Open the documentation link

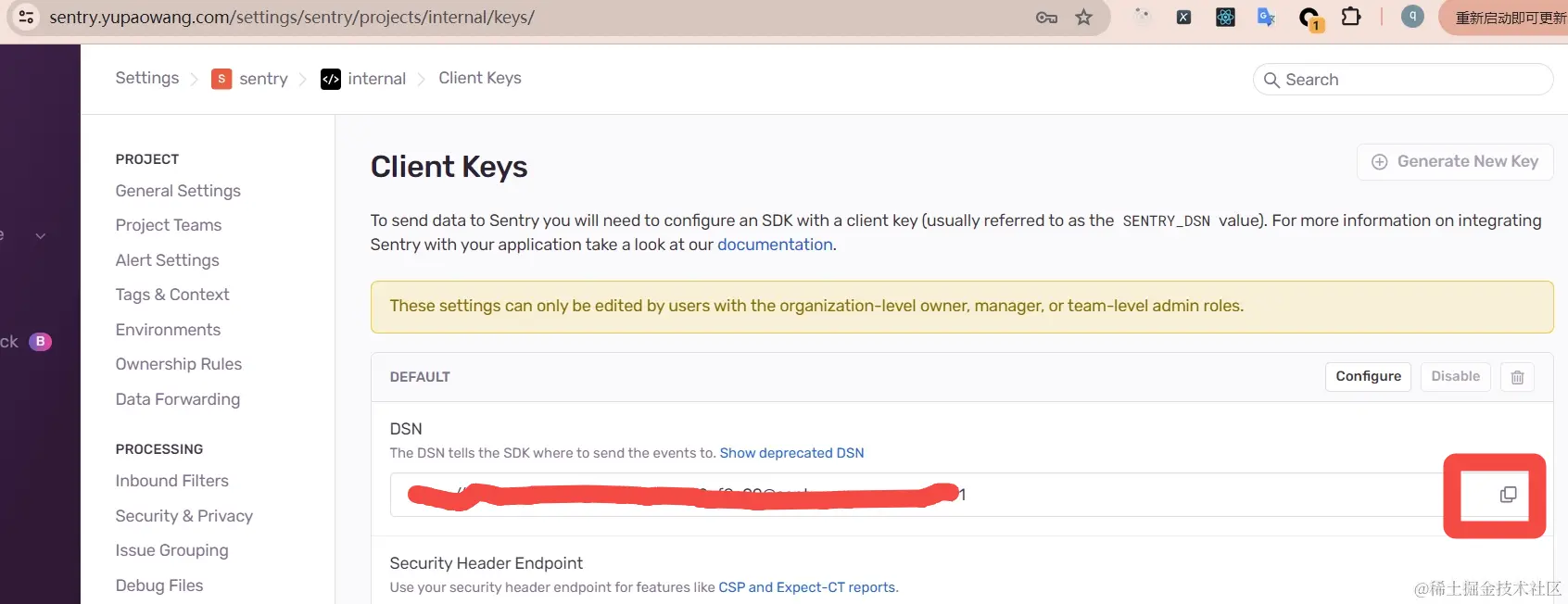[775, 245]
